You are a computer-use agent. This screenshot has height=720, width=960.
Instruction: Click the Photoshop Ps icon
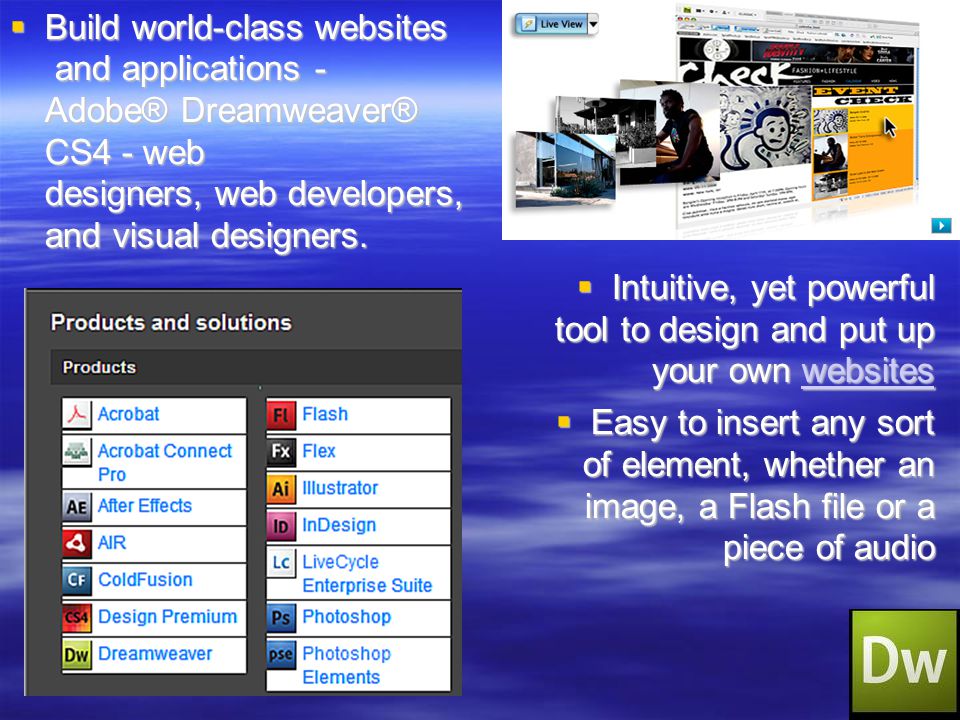tap(281, 617)
